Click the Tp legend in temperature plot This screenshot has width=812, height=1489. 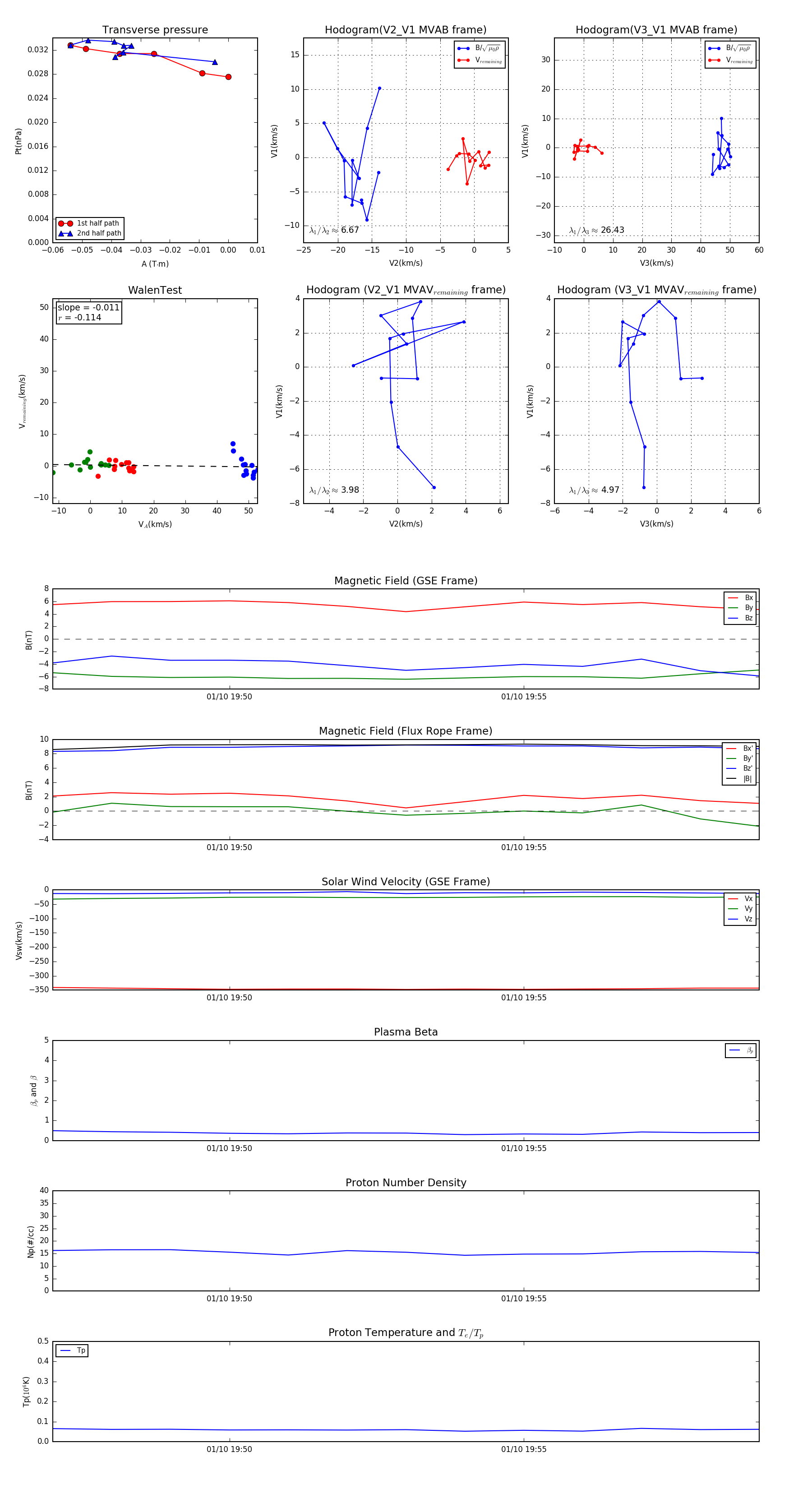click(72, 1350)
